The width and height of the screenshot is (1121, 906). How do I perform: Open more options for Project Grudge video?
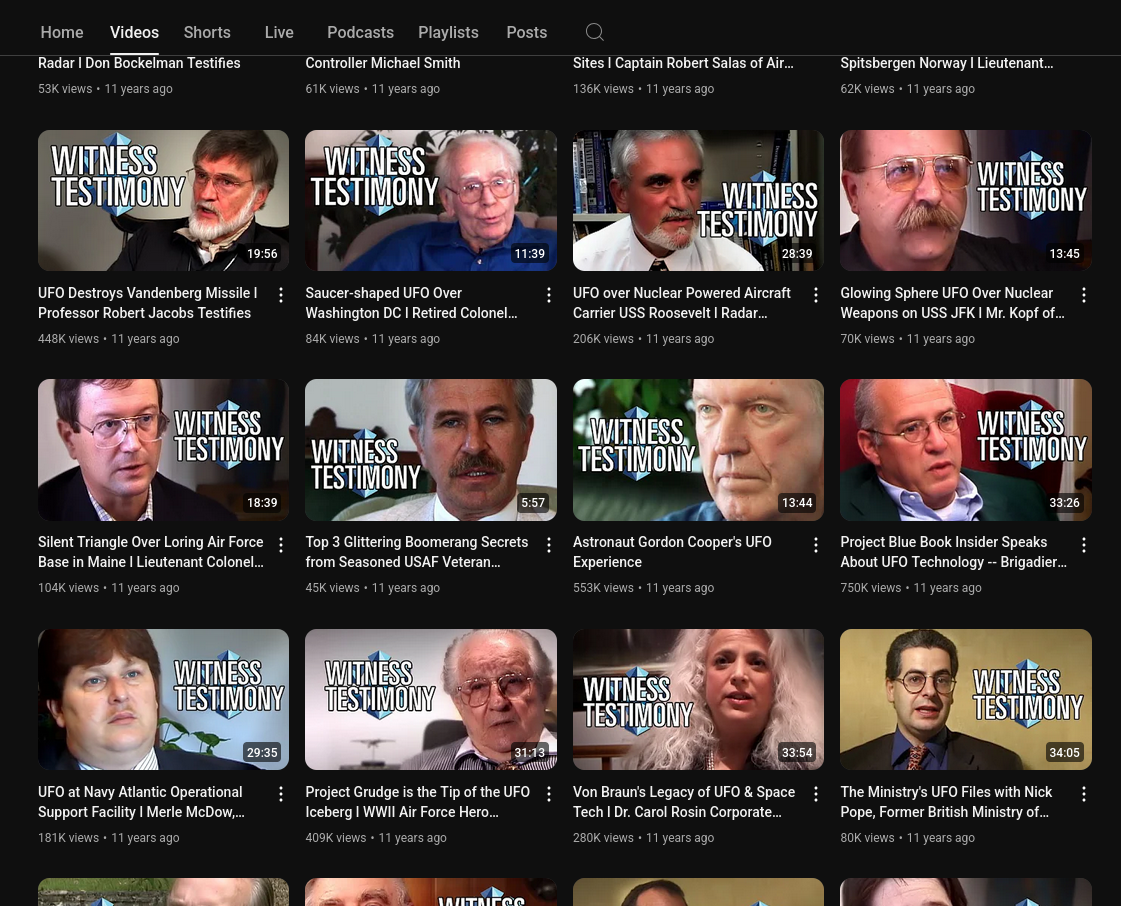click(x=548, y=794)
